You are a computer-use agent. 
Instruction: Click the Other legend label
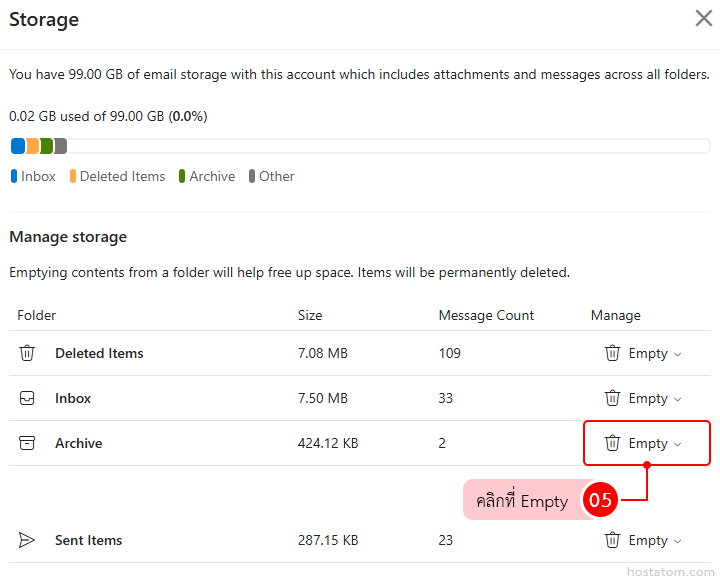click(276, 176)
